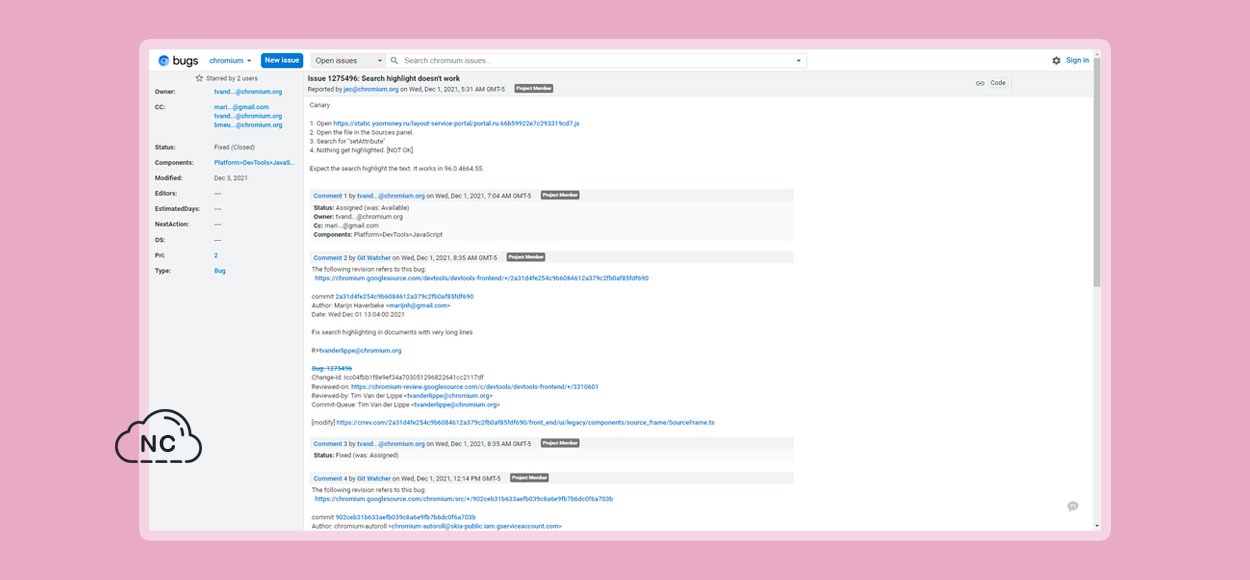Click Project Member badge on Comment 1
The image size is (1250, 580).
click(x=560, y=195)
